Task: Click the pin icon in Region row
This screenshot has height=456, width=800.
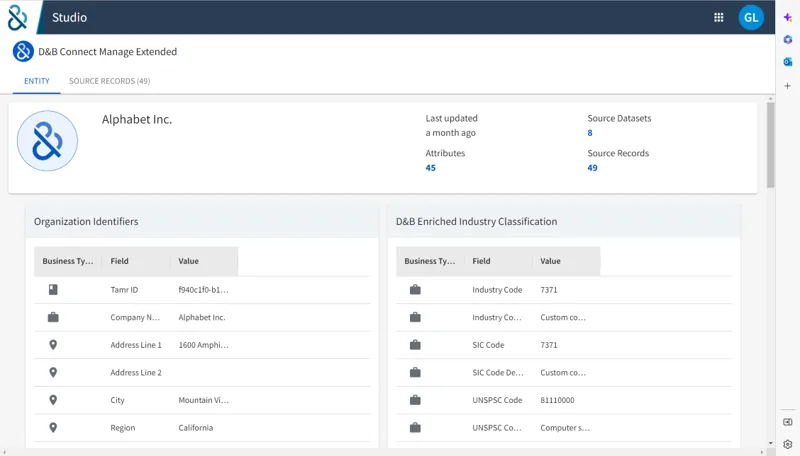Action: click(53, 427)
